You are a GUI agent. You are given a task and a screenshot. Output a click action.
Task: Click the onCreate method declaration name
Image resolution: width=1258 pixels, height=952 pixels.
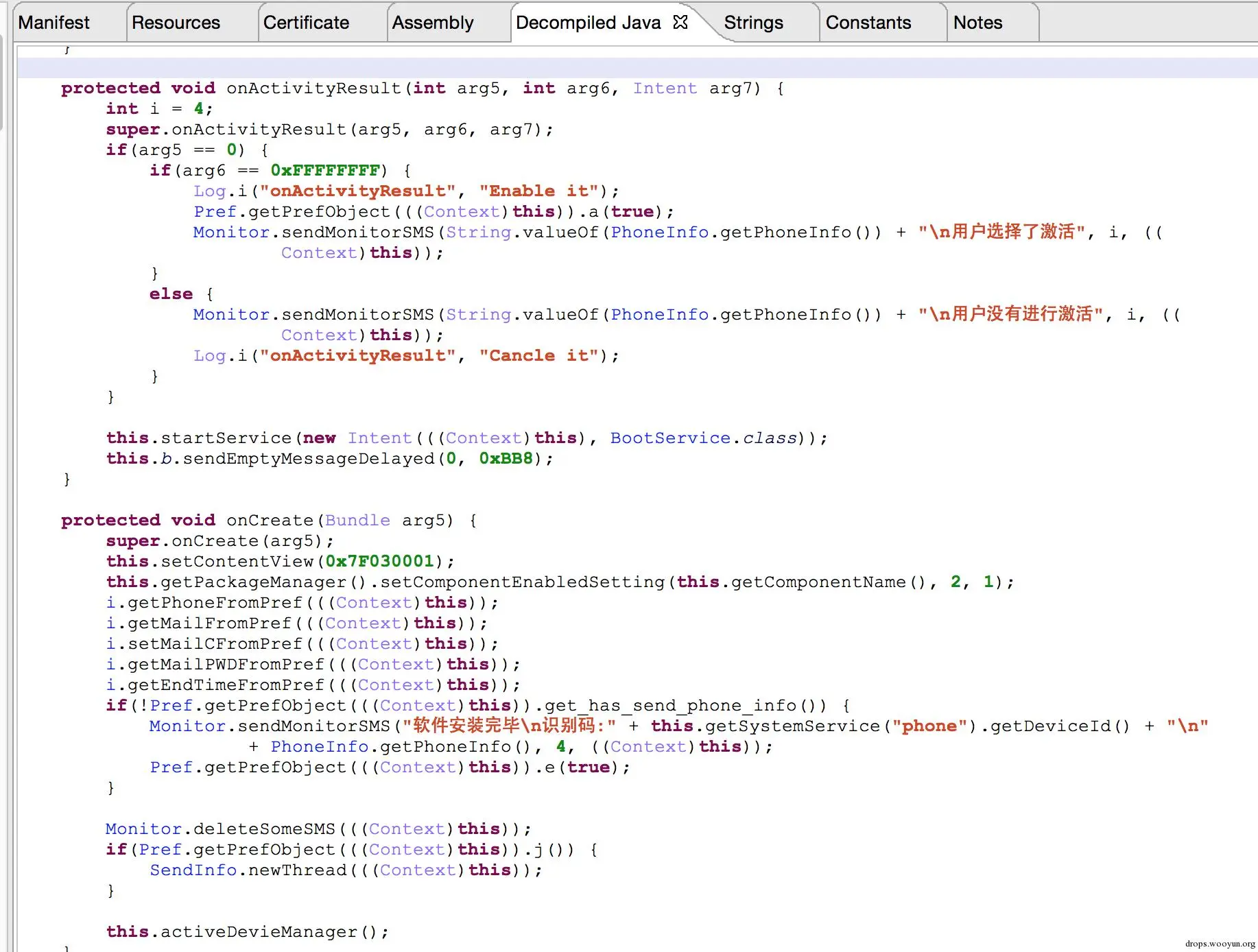coord(270,521)
